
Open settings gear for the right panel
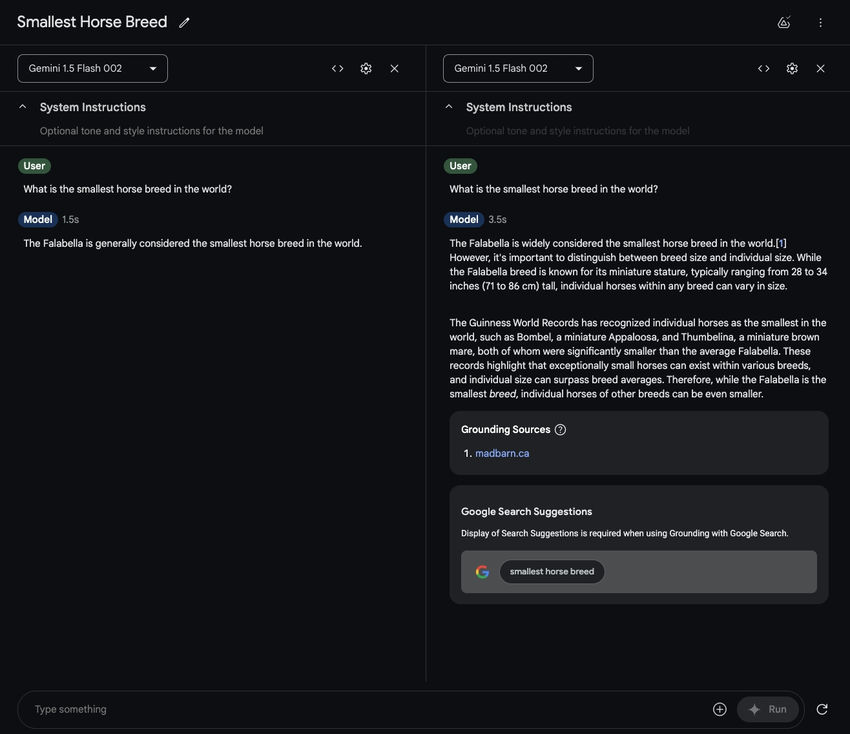pos(792,68)
